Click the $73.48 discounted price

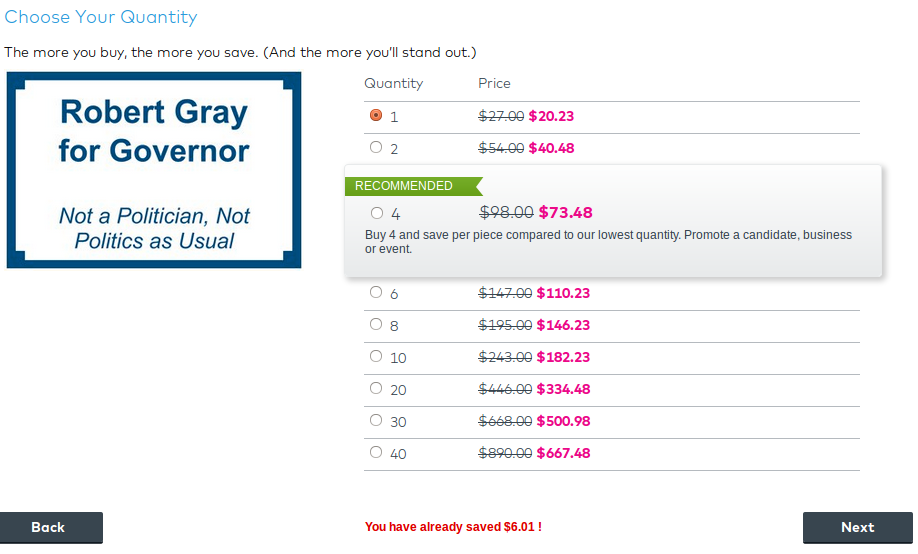(x=566, y=212)
